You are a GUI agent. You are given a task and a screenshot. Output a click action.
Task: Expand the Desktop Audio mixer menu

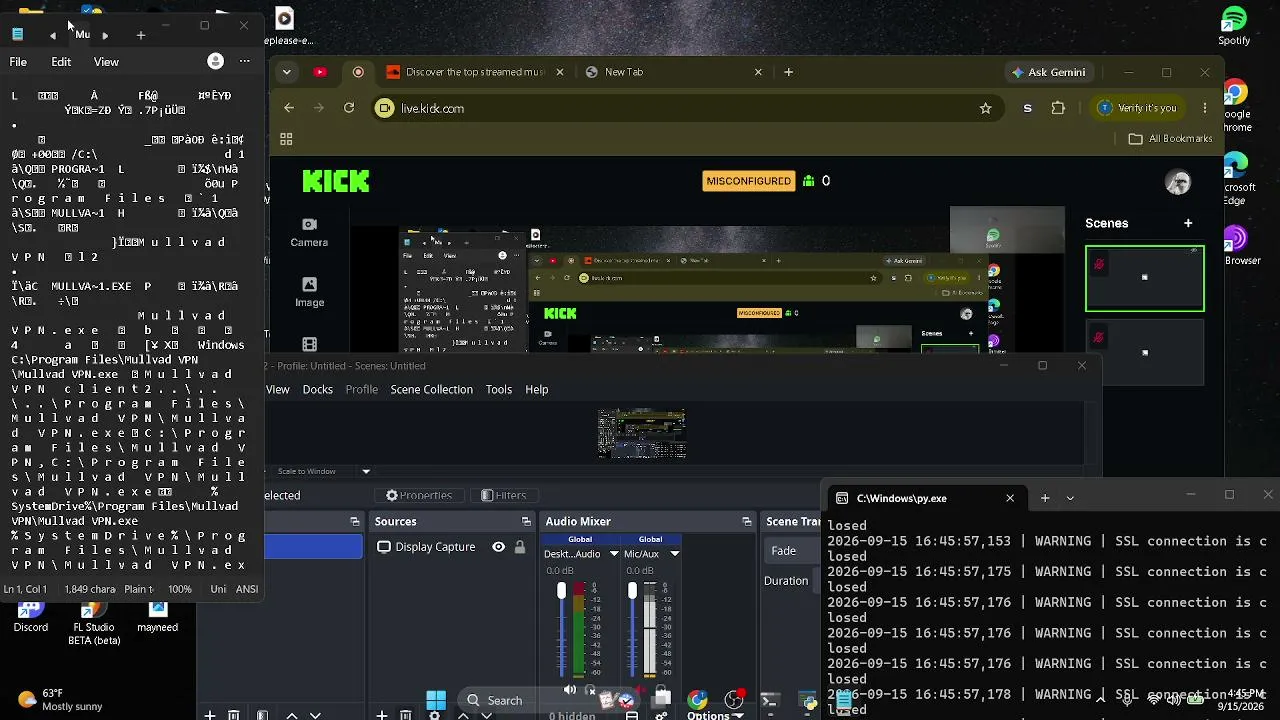pyautogui.click(x=614, y=554)
